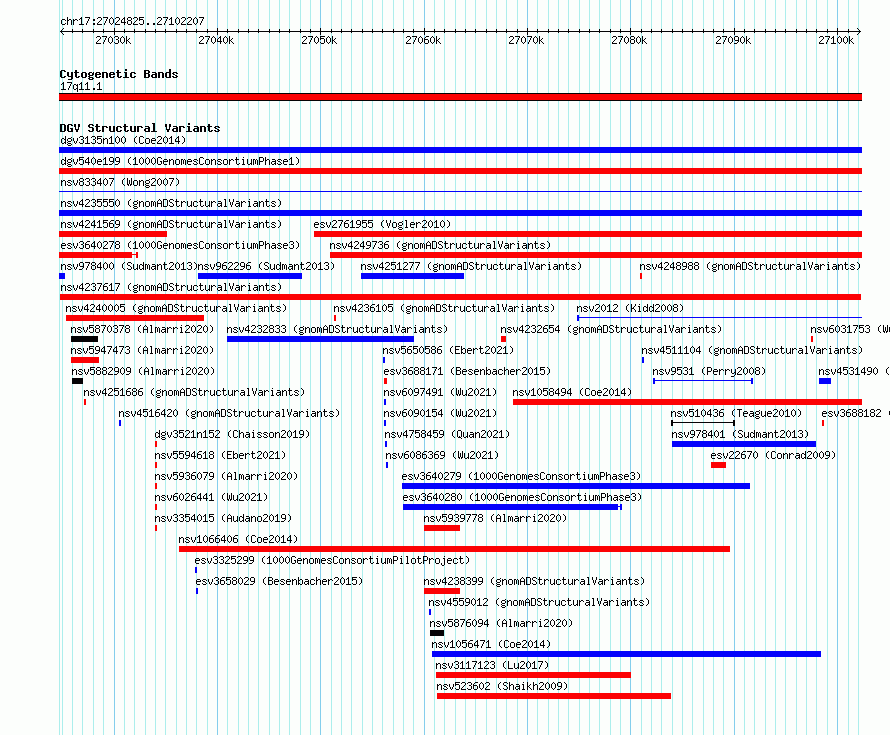This screenshot has width=890, height=735.
Task: Click the blue bar of dgv3135n100
Action: 460,150
